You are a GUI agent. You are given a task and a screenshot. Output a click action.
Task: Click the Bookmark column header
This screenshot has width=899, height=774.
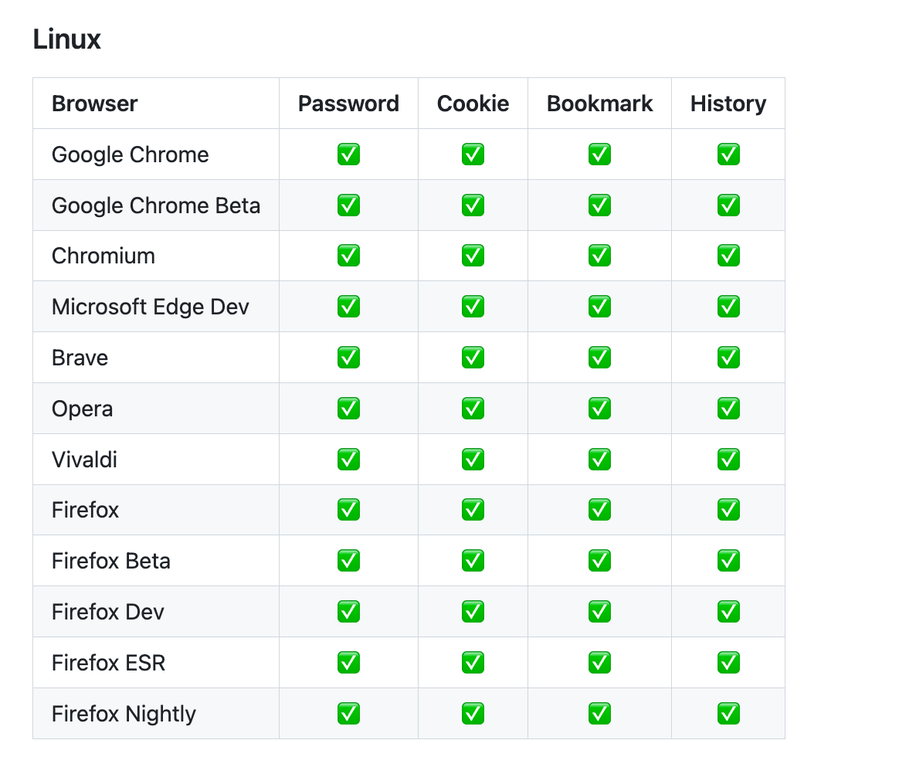point(600,104)
